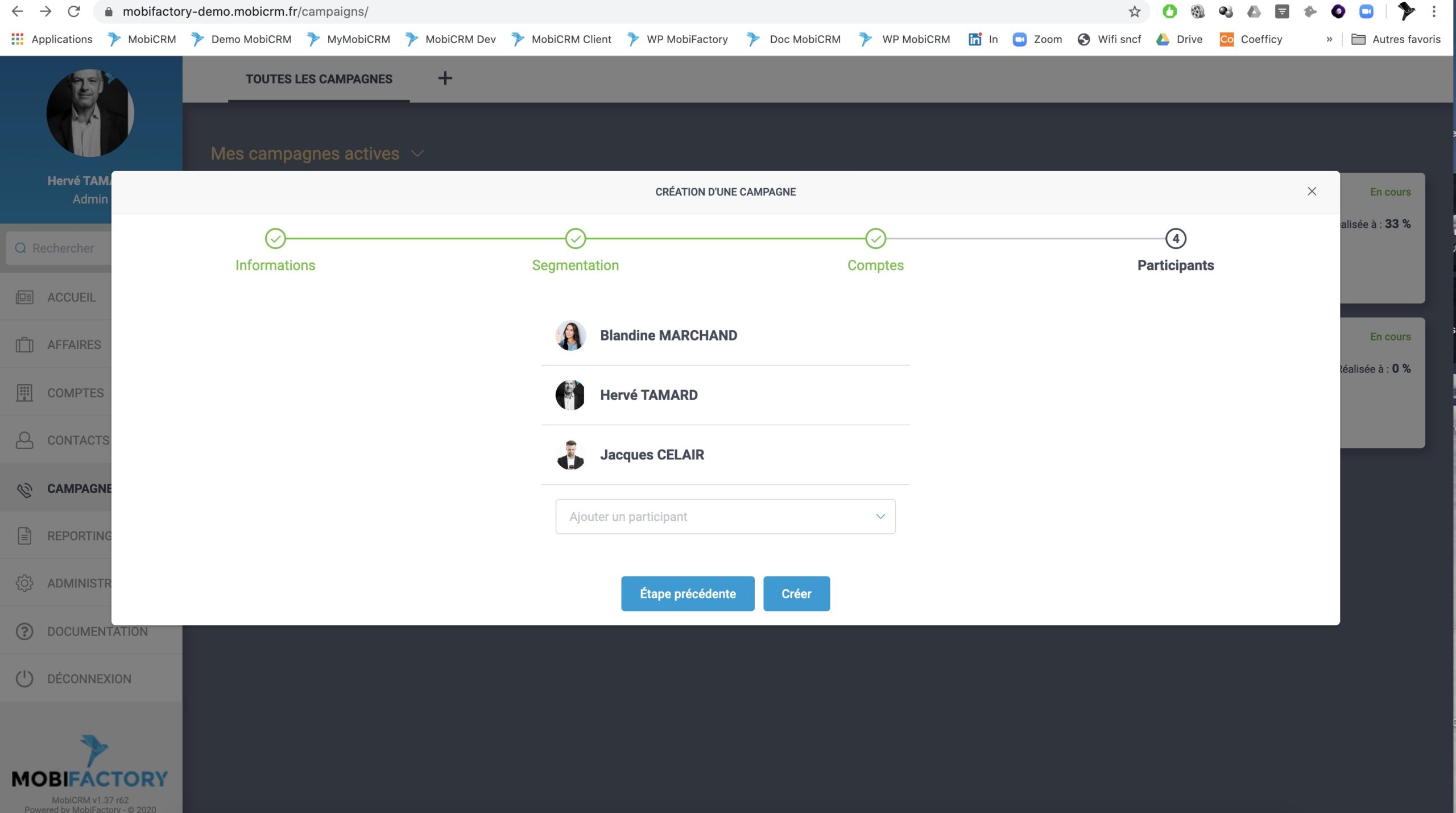Click the Accueil sidebar icon
The image size is (1456, 813).
[x=24, y=297]
